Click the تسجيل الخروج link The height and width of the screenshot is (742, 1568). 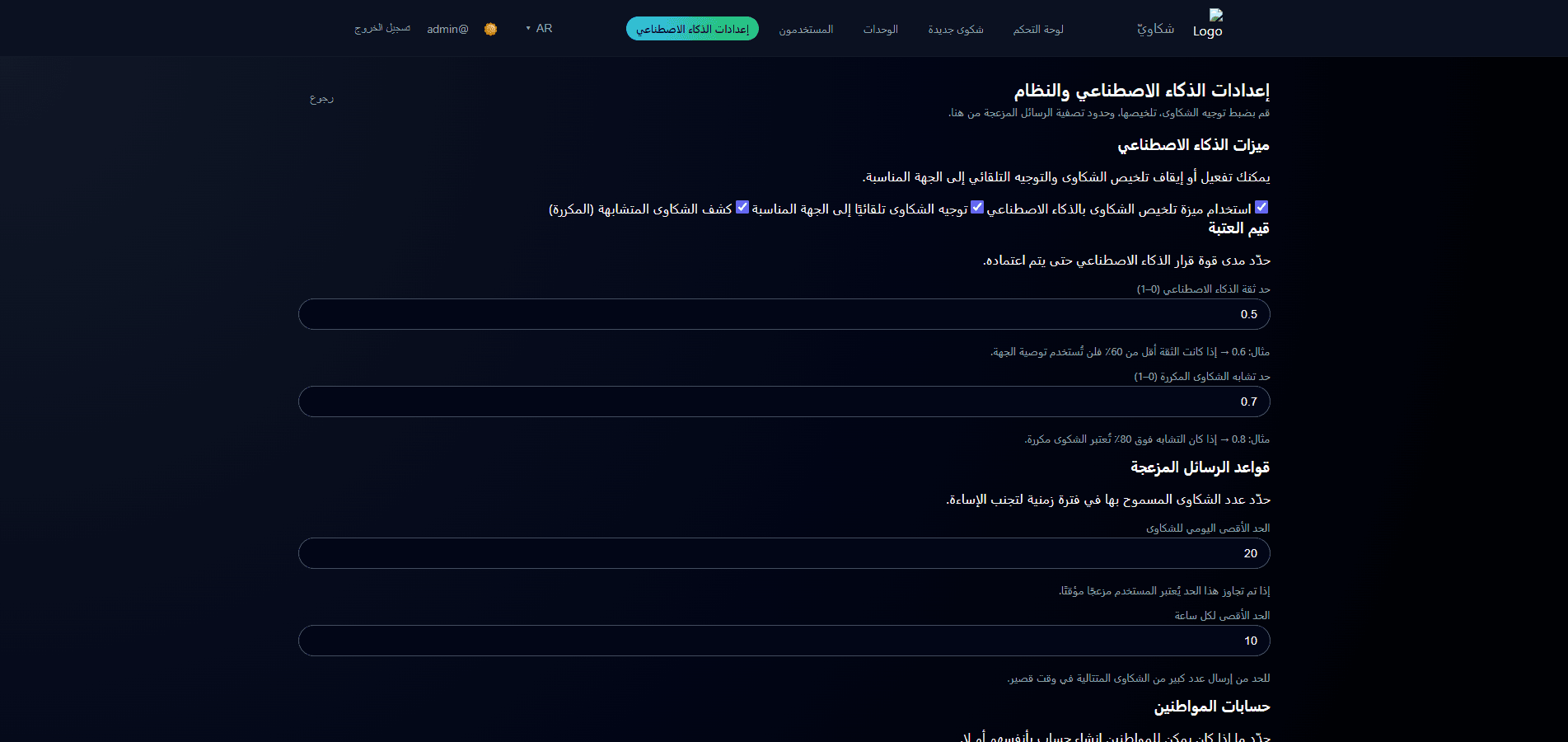[x=381, y=27]
